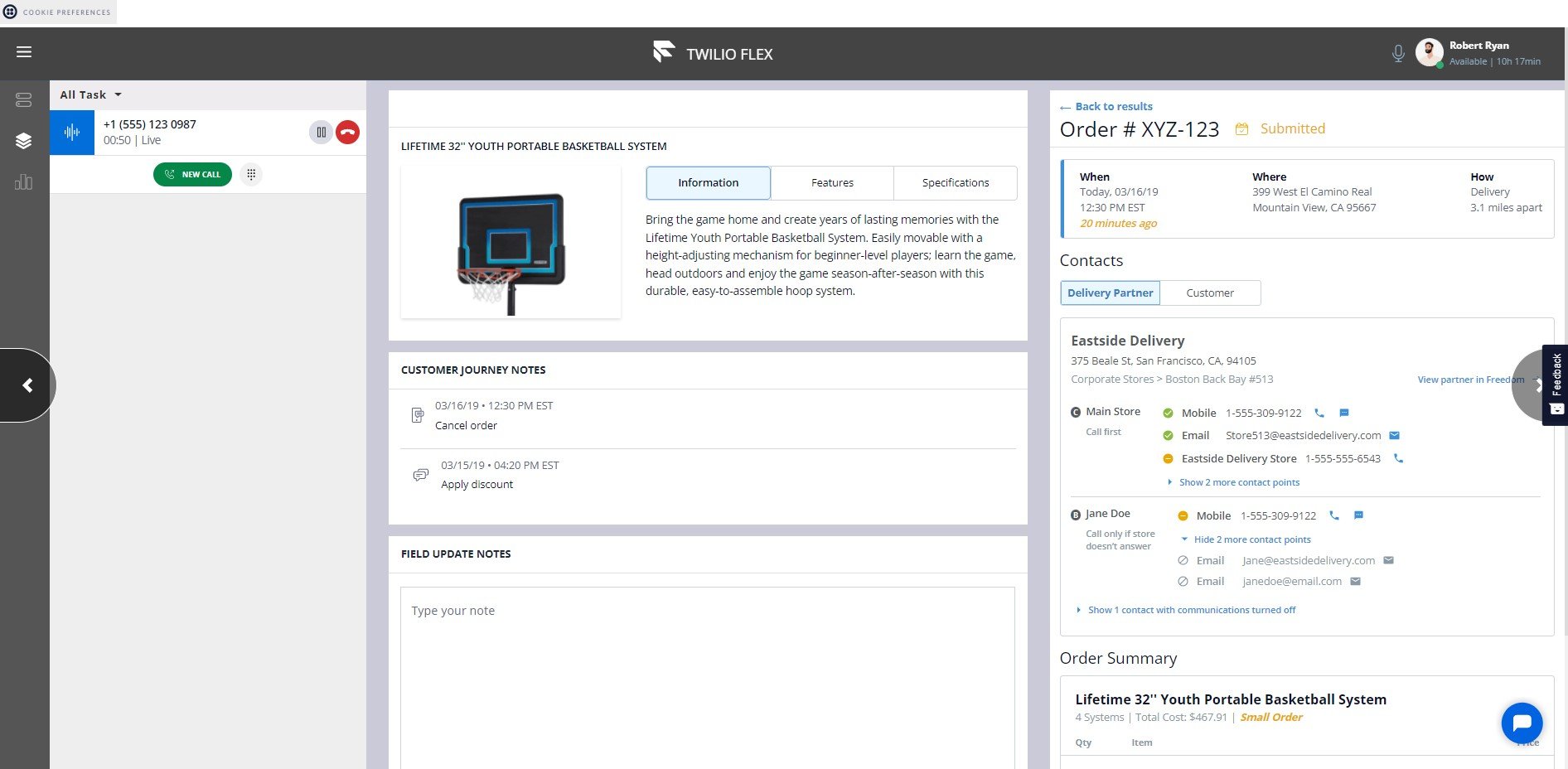The image size is (1568, 769).
Task: Click the 20 minutes ago timestamp
Action: click(1118, 224)
